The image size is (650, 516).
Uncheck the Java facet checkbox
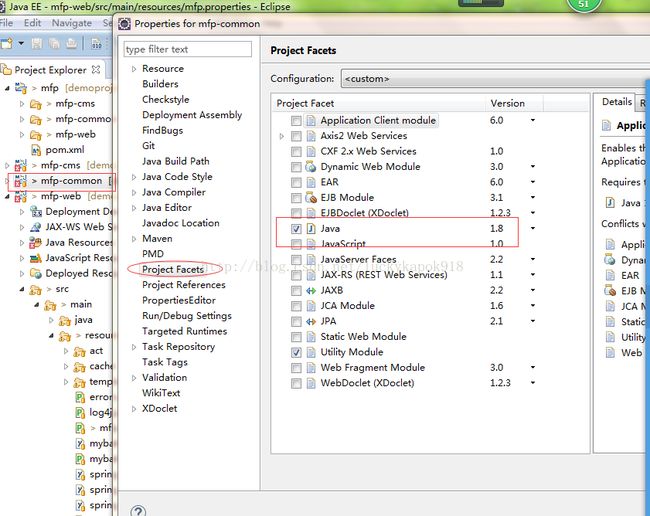[296, 229]
